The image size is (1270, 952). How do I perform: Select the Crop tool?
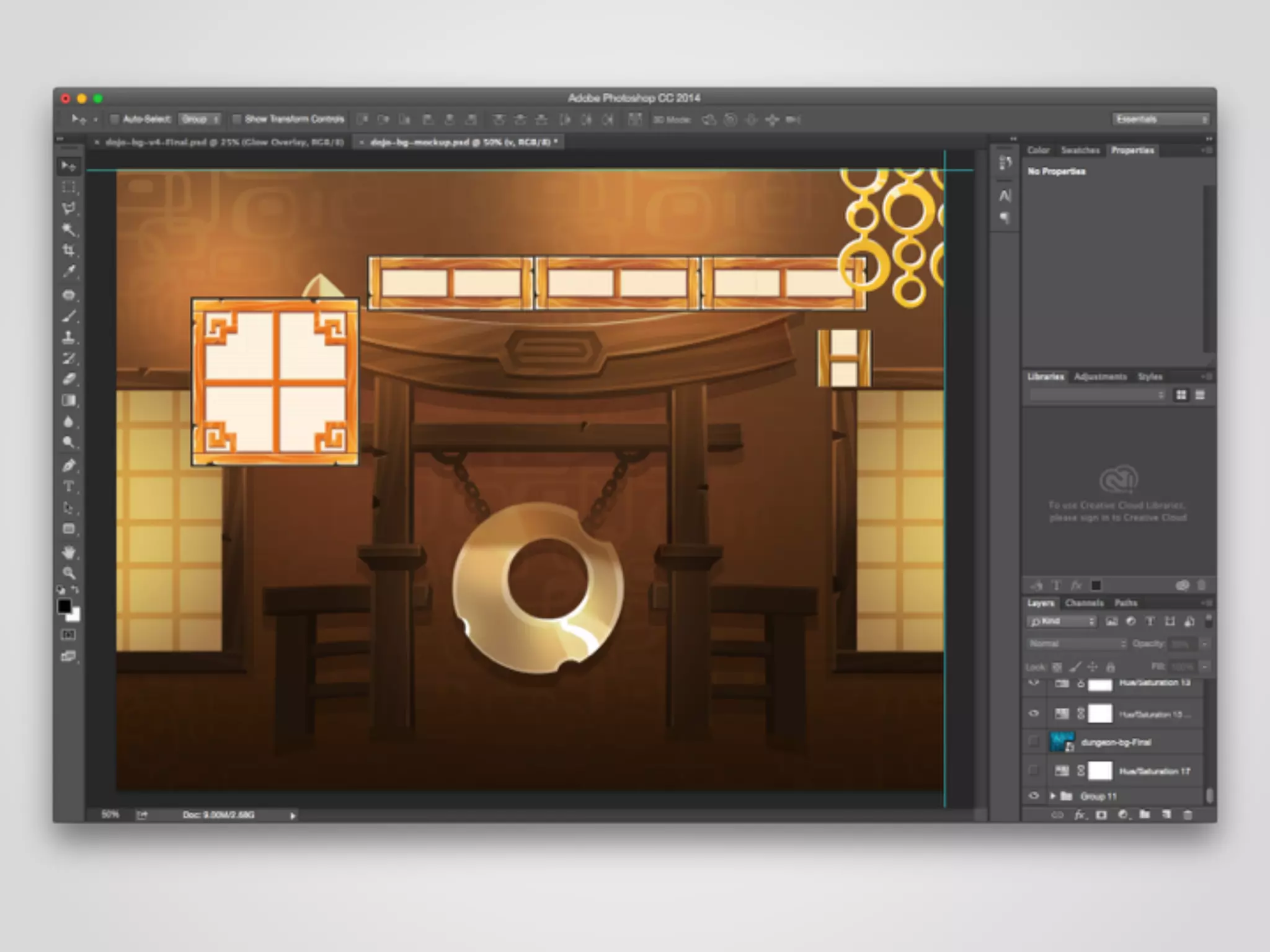pyautogui.click(x=69, y=250)
